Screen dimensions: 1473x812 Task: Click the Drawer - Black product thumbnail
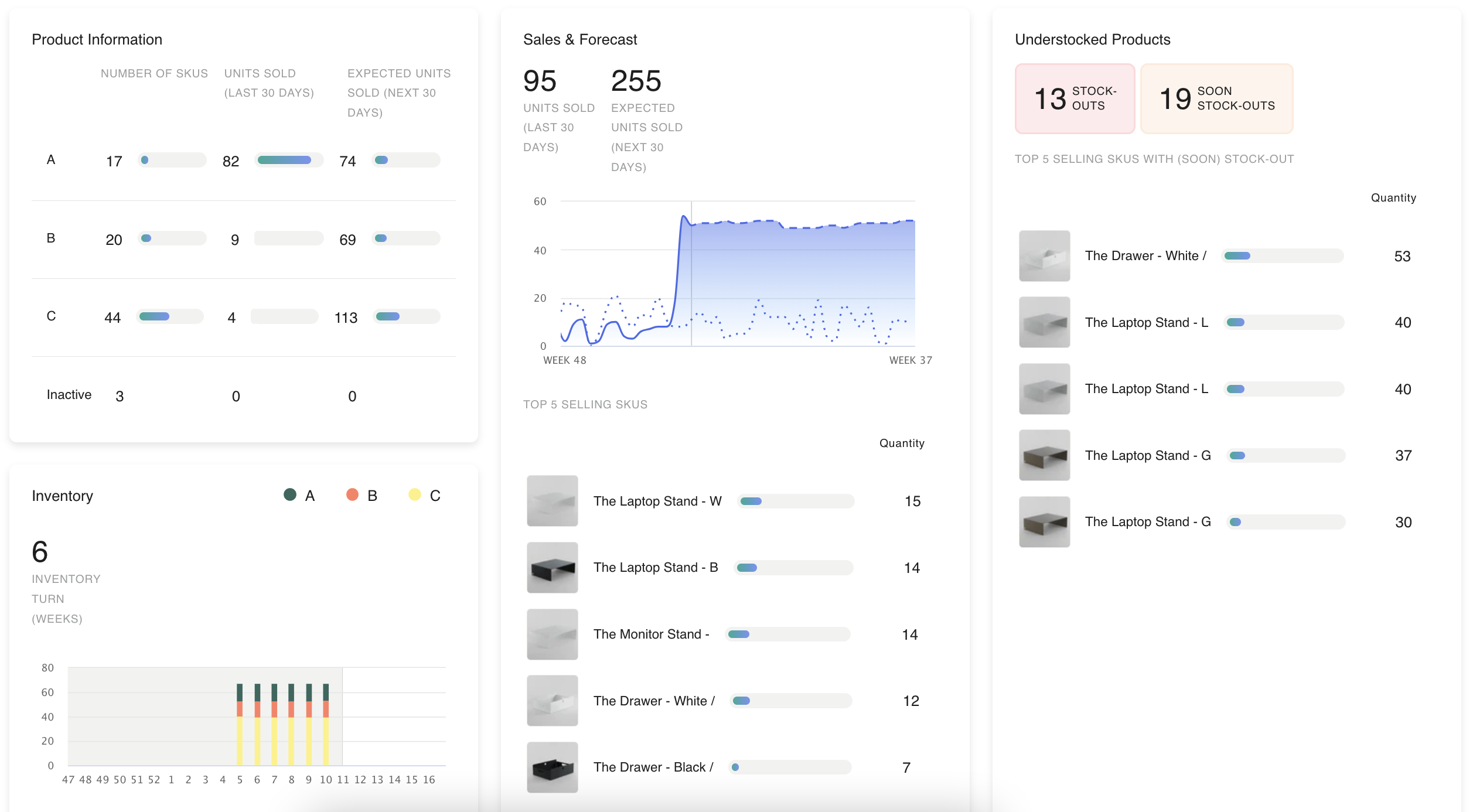(552, 767)
